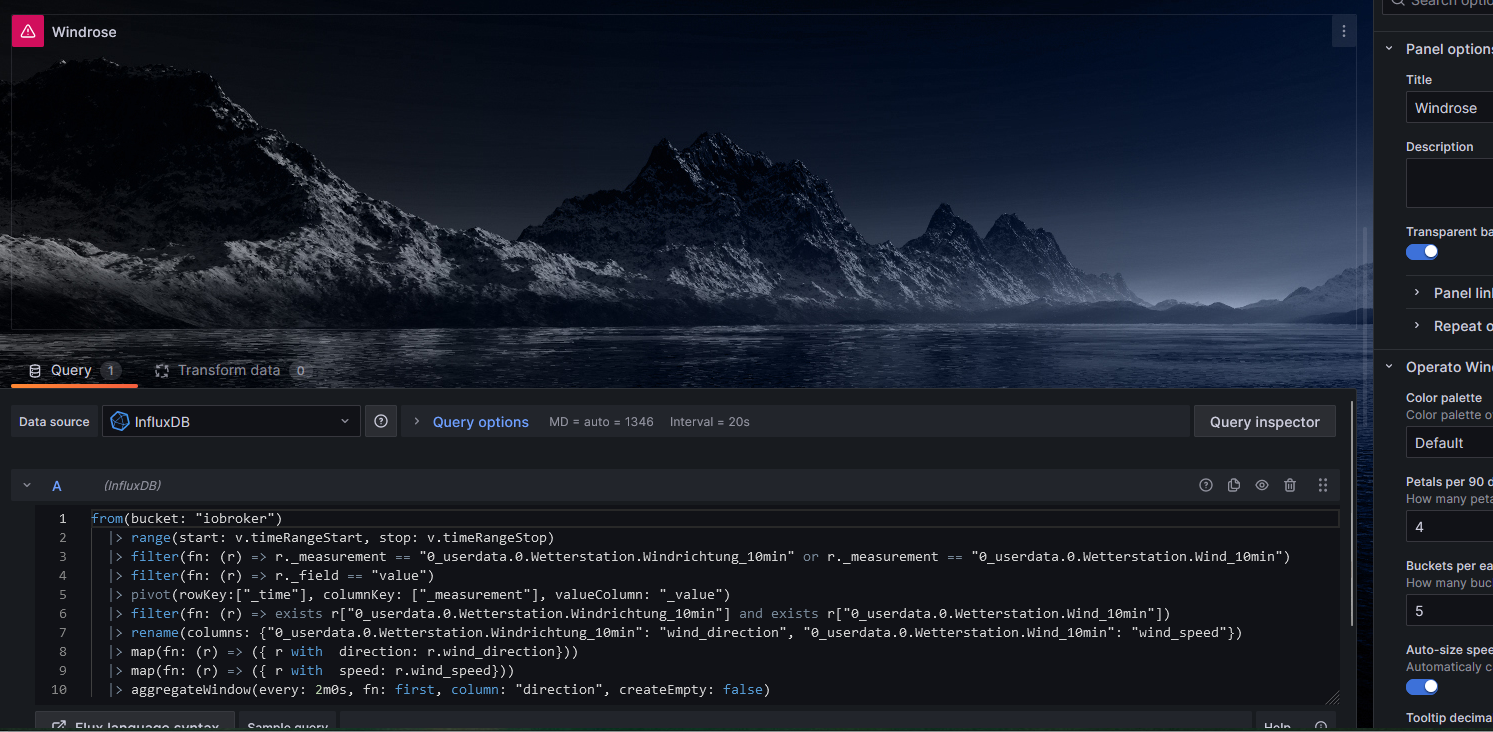Screen dimensions: 1493x732
Task: Grab the drag handle for query A
Action: [1323, 485]
